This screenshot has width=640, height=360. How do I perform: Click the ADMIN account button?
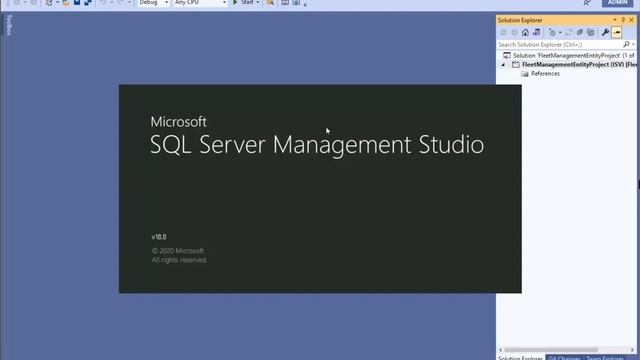pyautogui.click(x=617, y=3)
